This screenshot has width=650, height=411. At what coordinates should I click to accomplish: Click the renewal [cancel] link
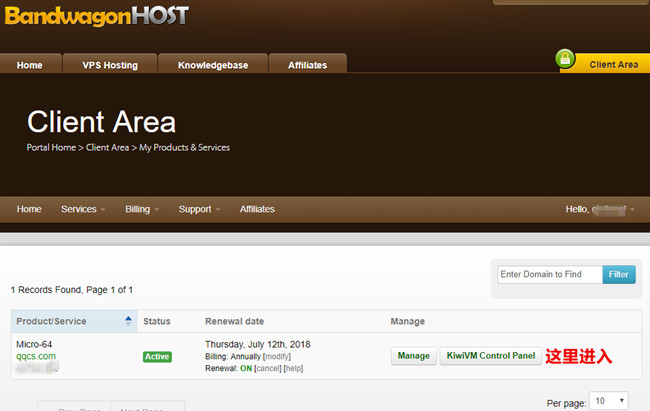pyautogui.click(x=268, y=368)
